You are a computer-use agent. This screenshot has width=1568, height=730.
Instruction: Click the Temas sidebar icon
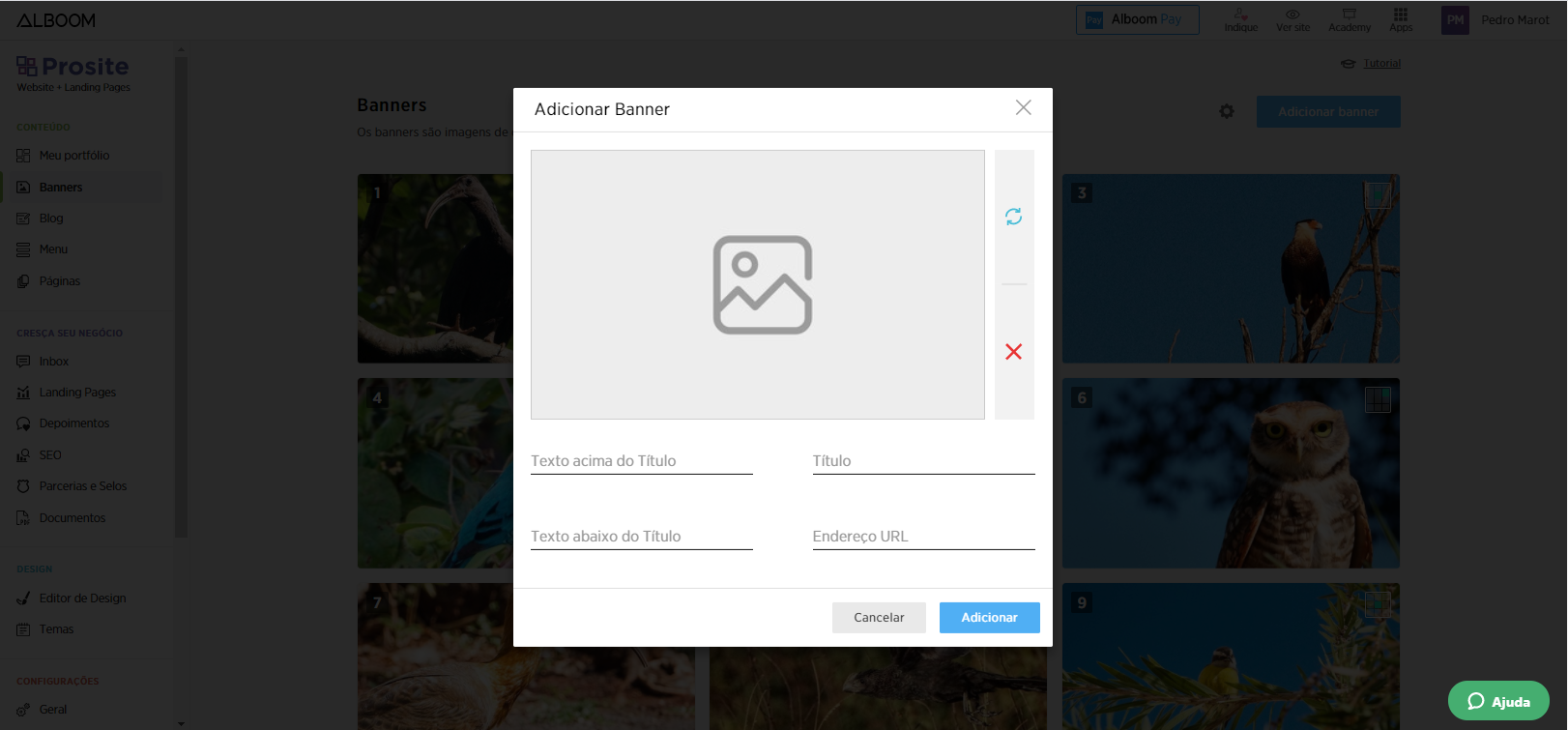click(23, 629)
